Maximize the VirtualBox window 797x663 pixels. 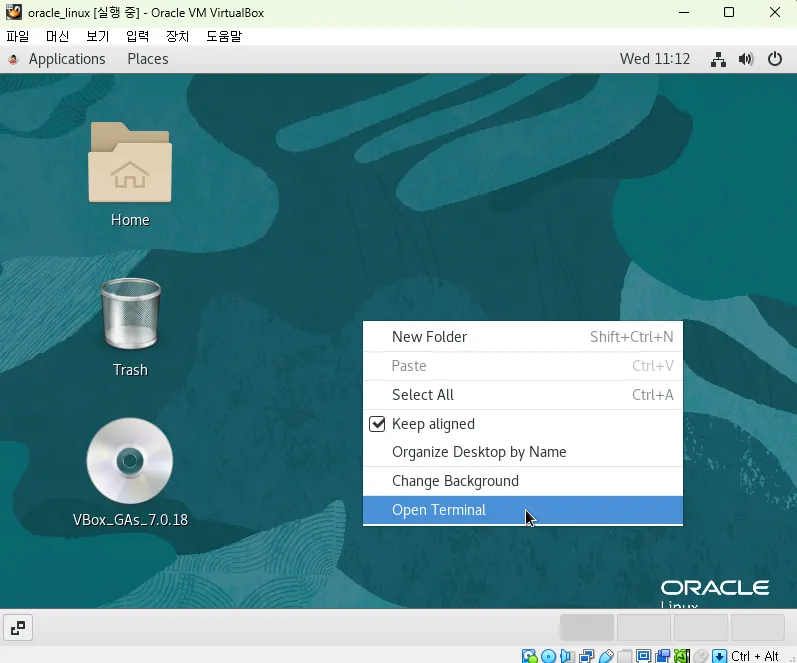(729, 12)
